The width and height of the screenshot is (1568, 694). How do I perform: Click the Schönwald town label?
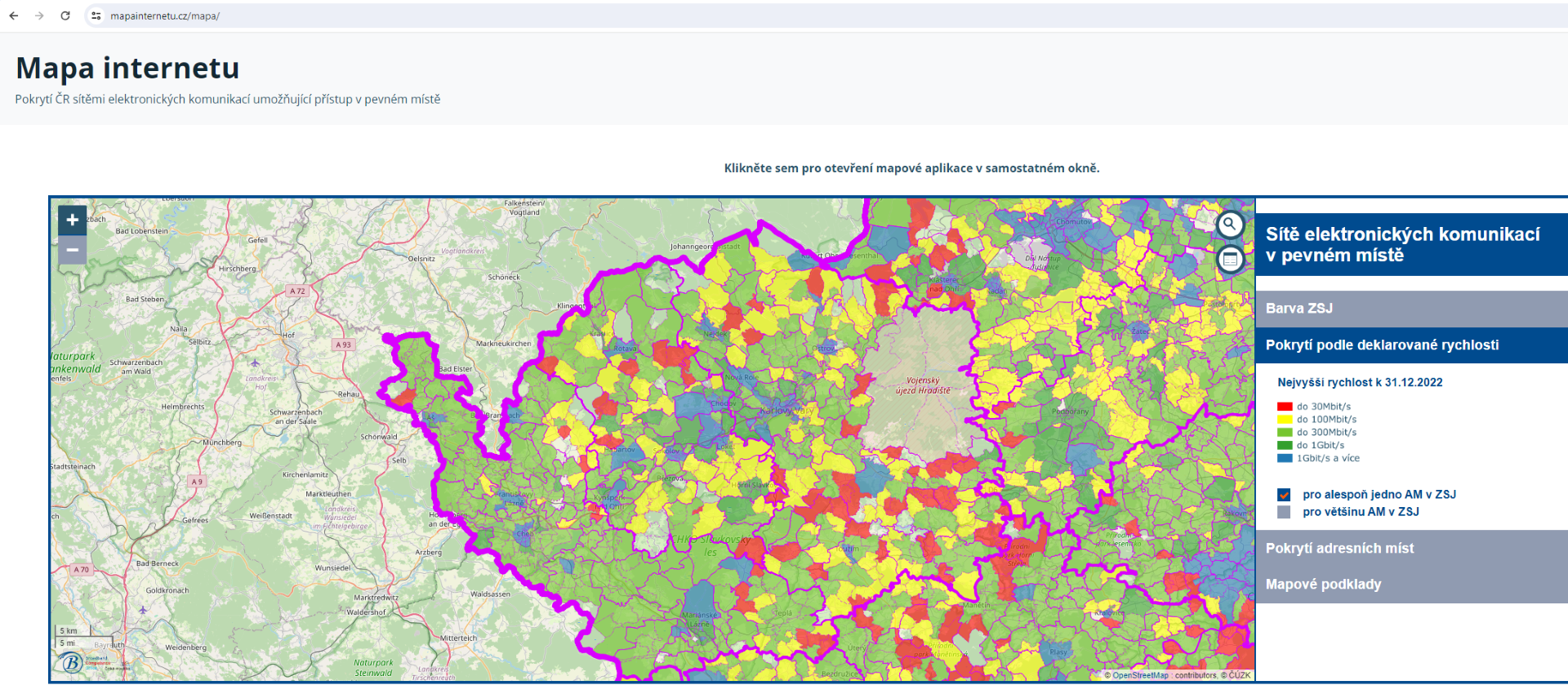point(379,437)
